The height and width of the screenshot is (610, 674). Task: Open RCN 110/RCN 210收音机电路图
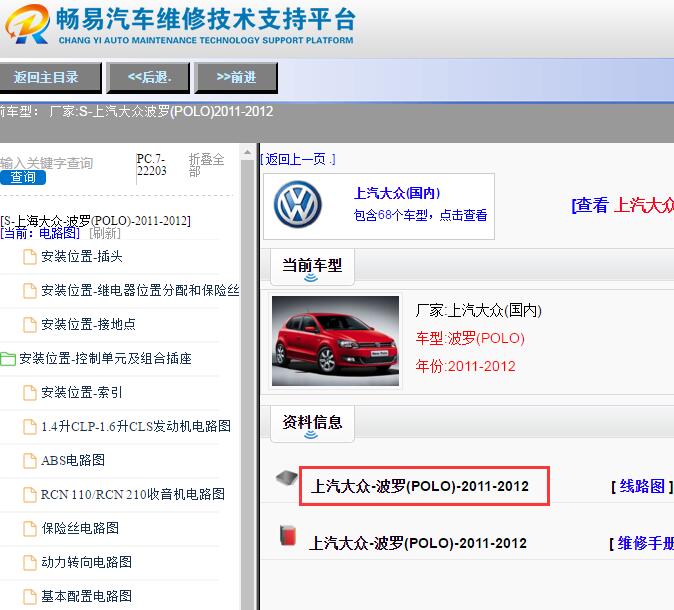pyautogui.click(x=133, y=494)
